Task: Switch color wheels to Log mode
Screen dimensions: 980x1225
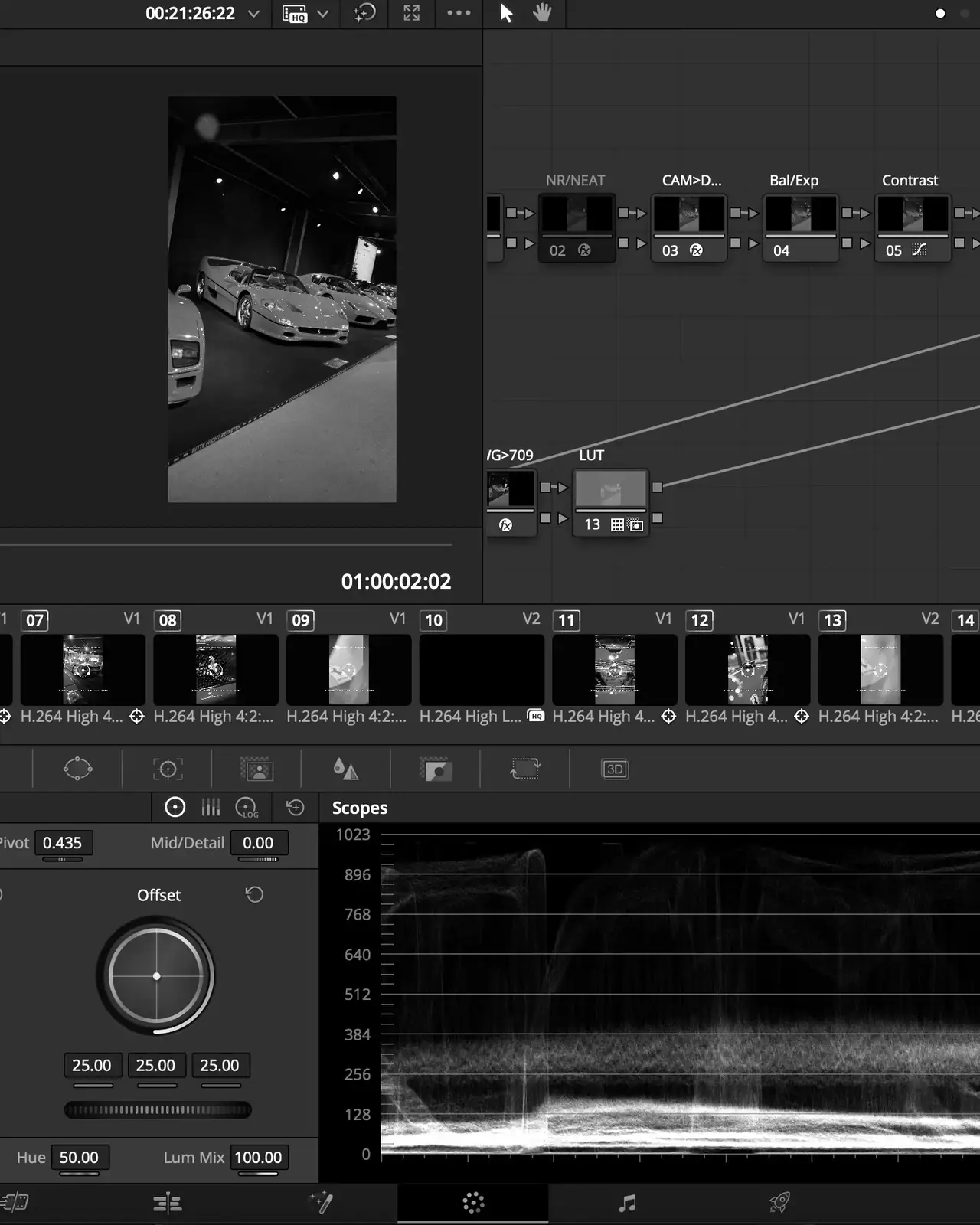Action: (x=247, y=808)
